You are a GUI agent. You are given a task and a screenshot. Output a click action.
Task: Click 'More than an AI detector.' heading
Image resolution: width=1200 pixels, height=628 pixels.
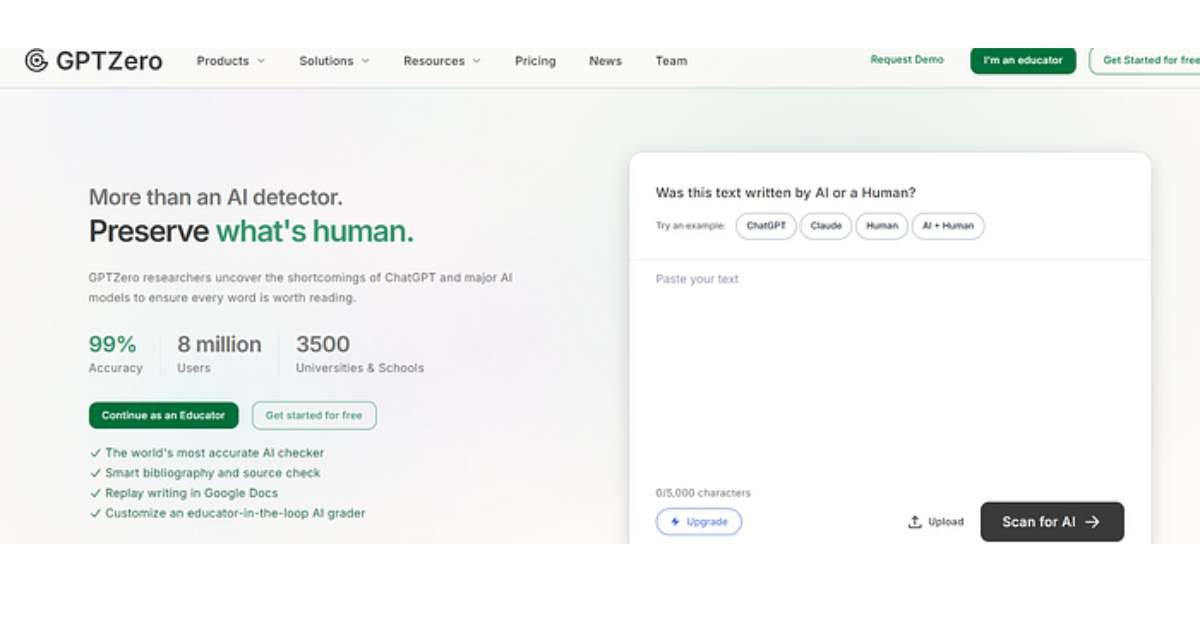215,197
